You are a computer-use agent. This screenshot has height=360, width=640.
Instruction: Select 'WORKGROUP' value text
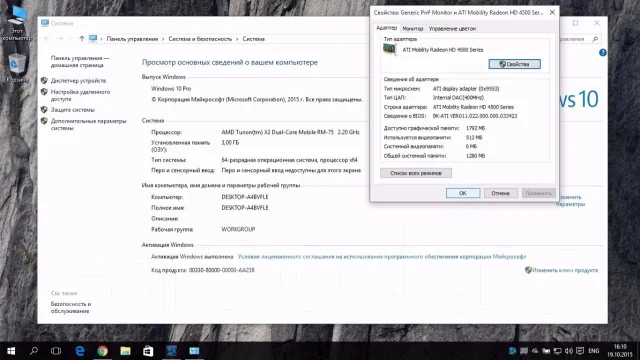(238, 229)
